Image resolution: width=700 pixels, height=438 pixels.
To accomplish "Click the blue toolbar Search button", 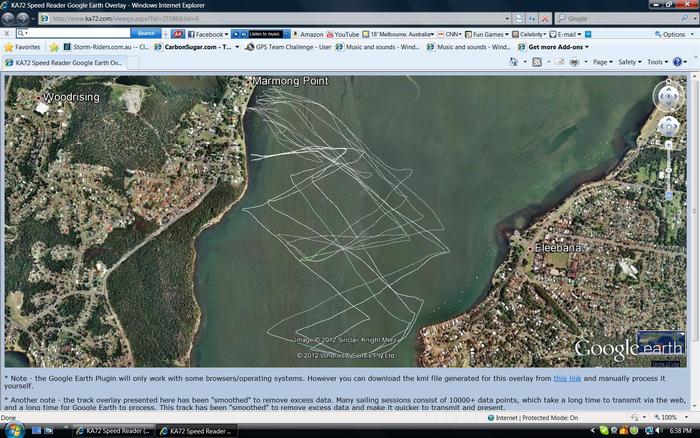I will pyautogui.click(x=146, y=34).
